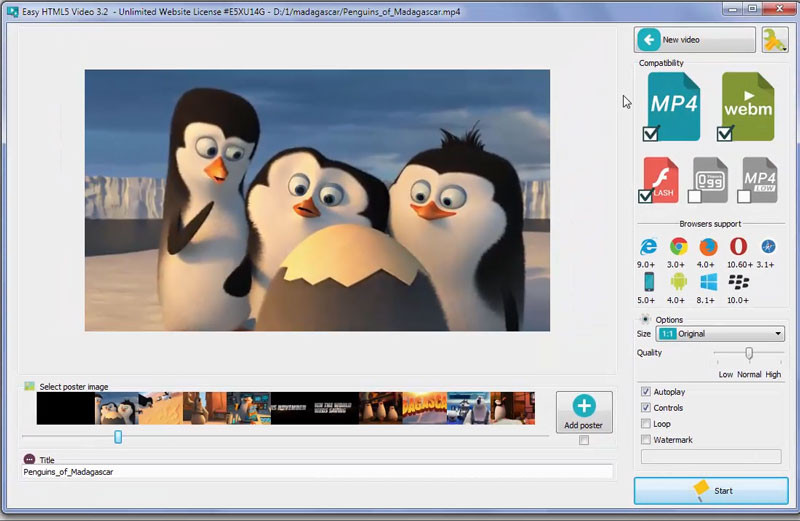
Task: Click the Title input field
Action: (317, 472)
